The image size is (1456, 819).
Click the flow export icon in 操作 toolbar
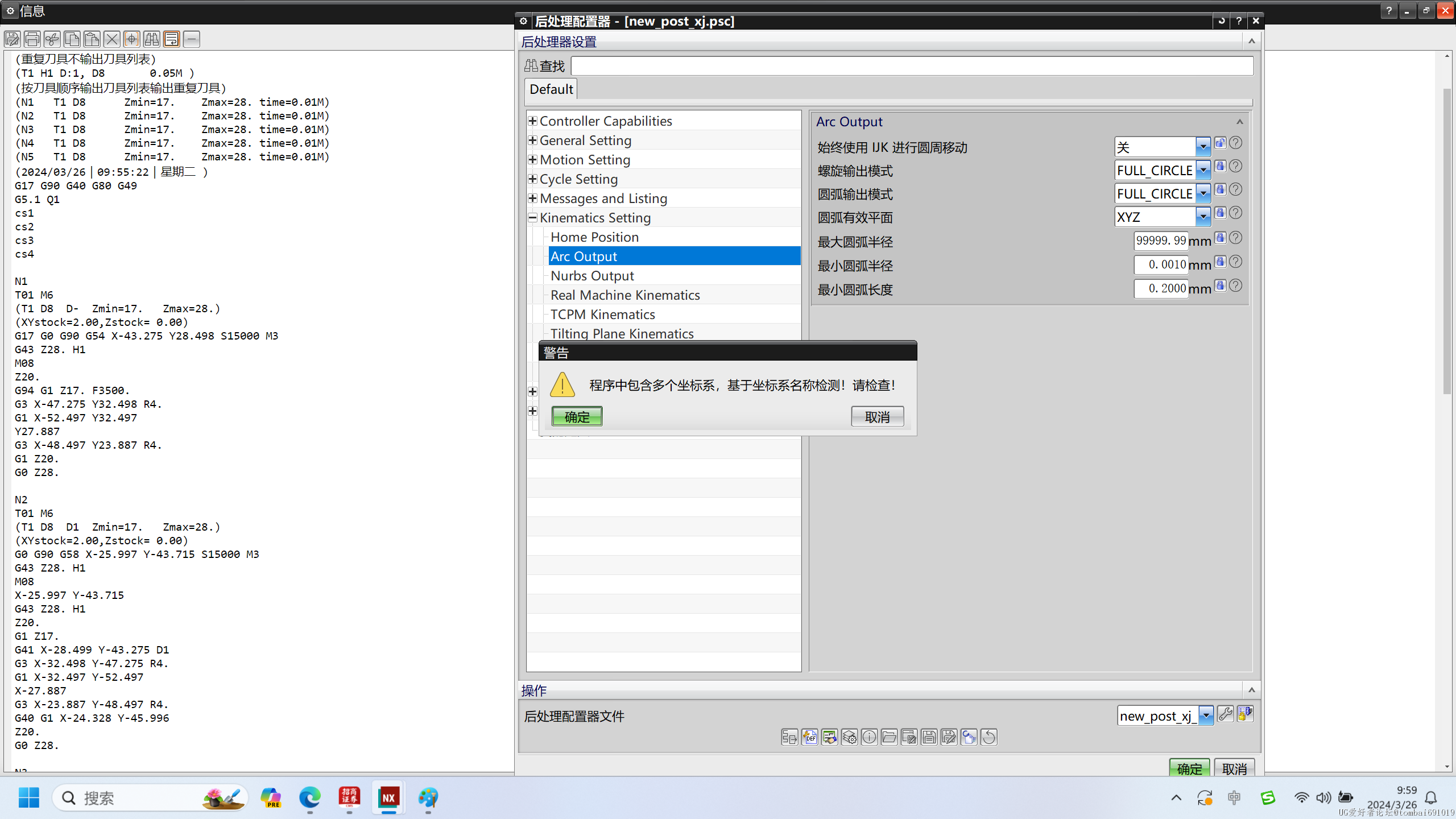point(789,737)
